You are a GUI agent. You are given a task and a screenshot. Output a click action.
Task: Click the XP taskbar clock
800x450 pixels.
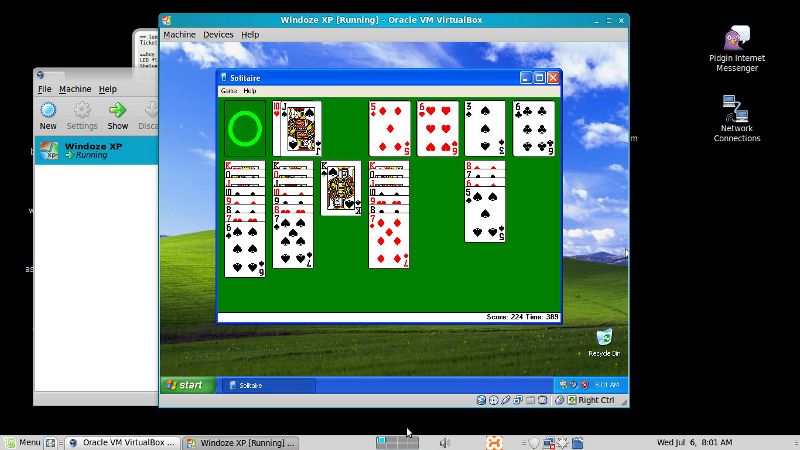click(607, 385)
